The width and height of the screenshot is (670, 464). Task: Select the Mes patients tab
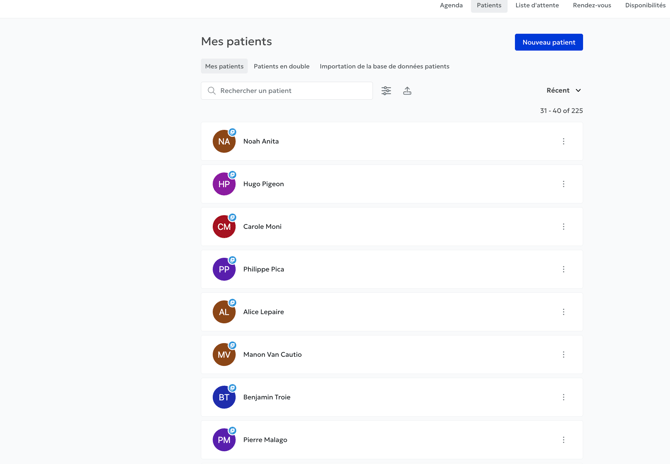224,67
